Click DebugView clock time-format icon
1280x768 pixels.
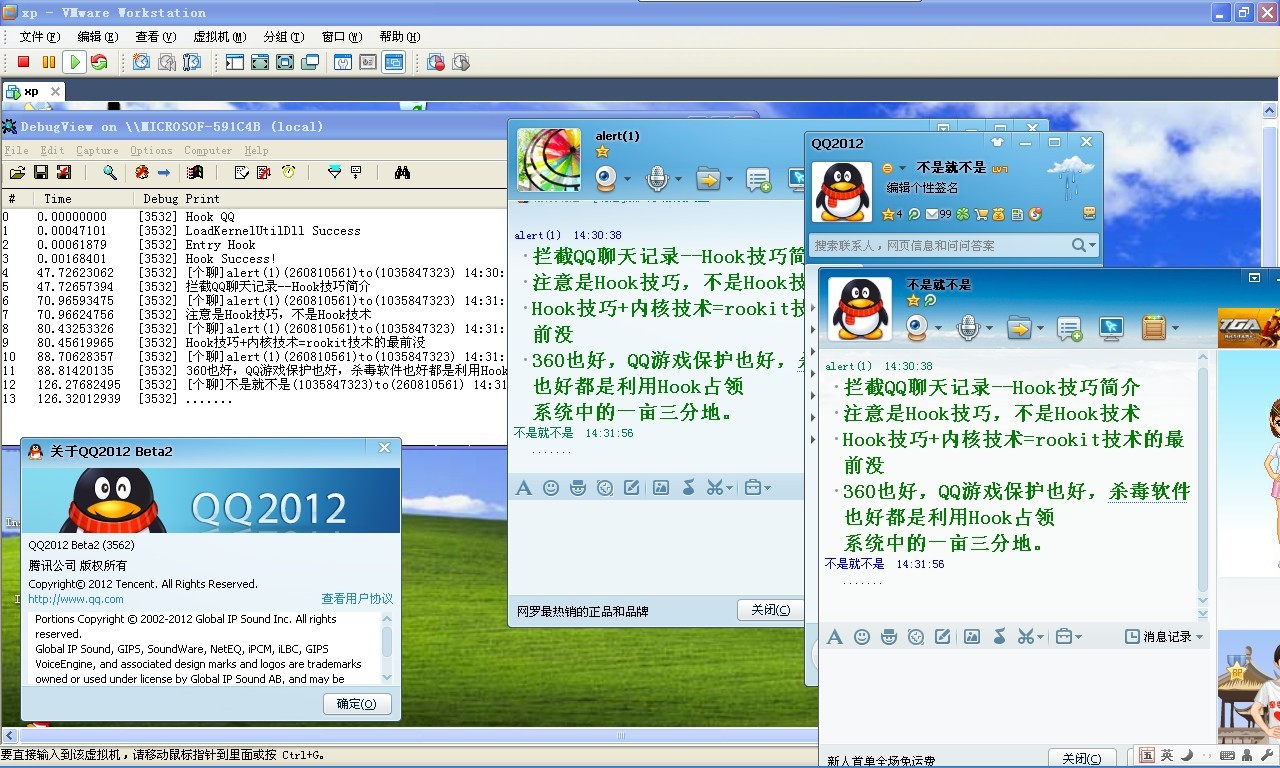(x=288, y=173)
